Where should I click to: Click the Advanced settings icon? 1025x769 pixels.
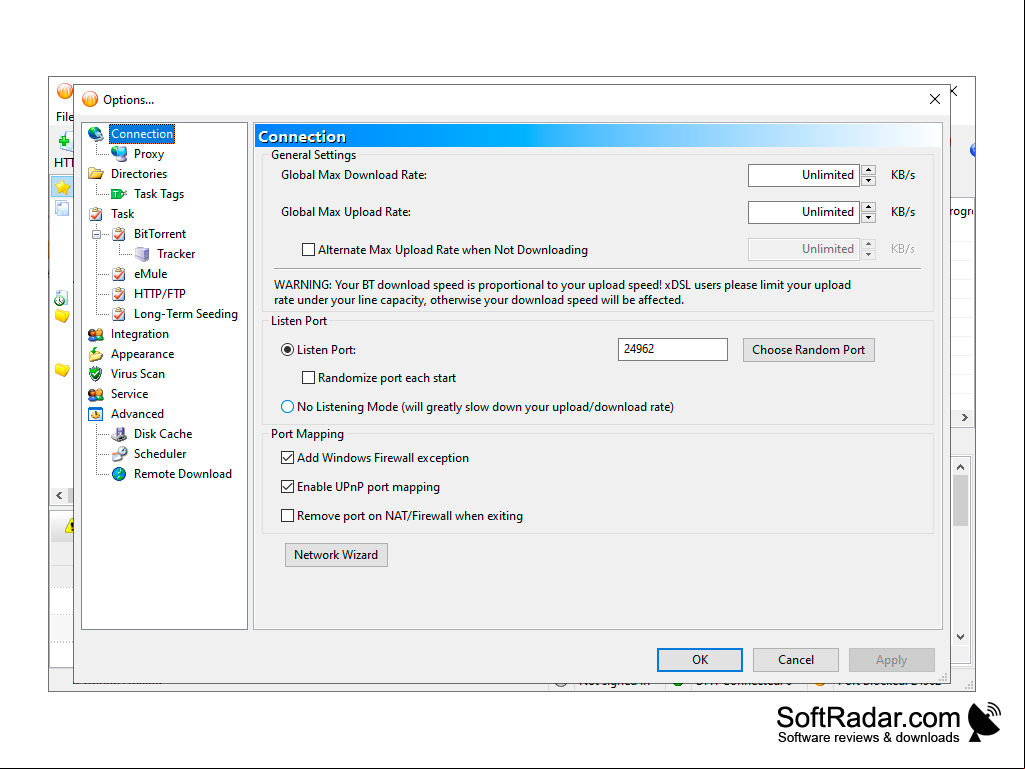pyautogui.click(x=95, y=415)
